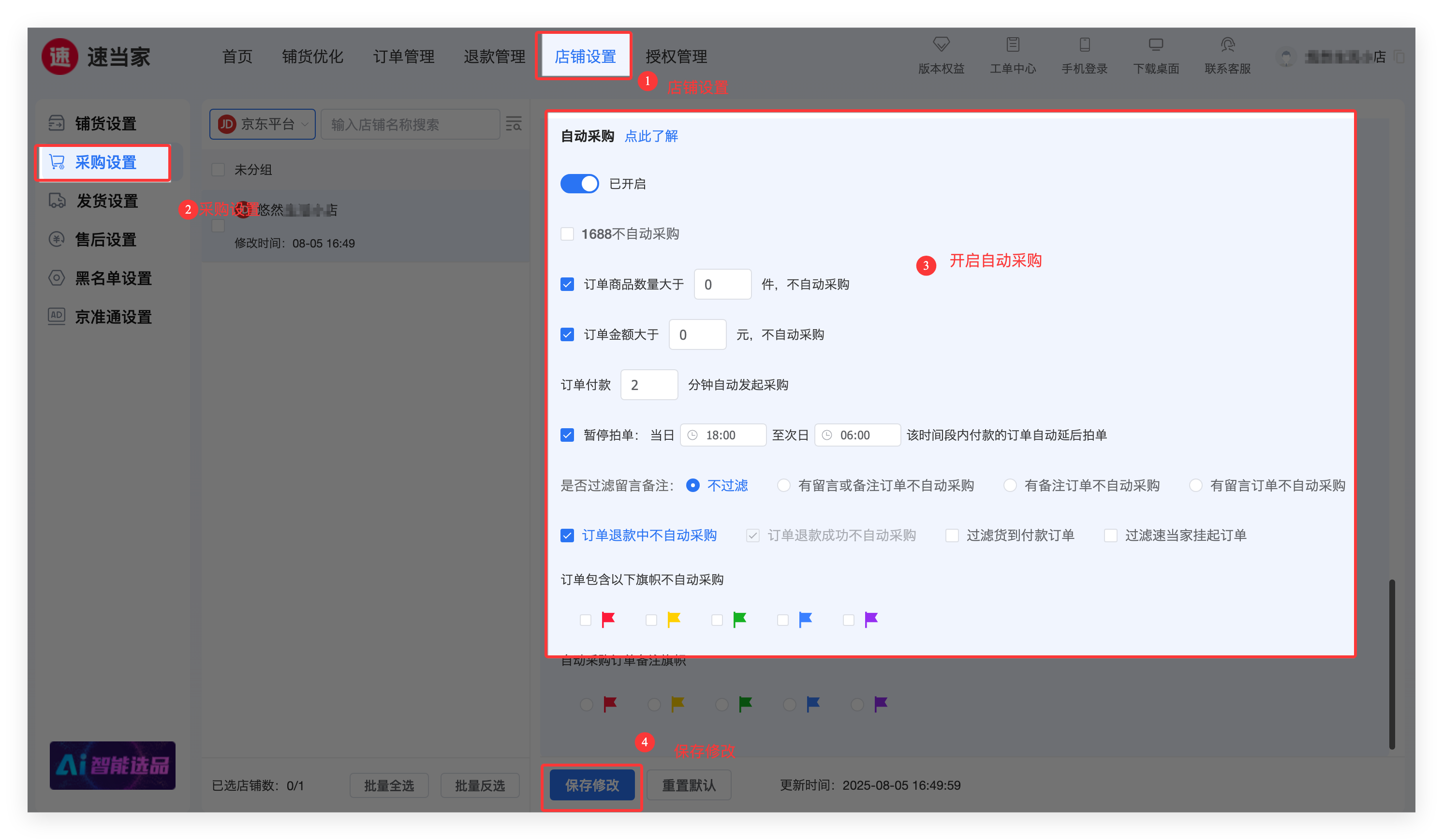Screen dimensions: 1443x840
Task: Open the 06:00 end time picker
Action: click(856, 435)
